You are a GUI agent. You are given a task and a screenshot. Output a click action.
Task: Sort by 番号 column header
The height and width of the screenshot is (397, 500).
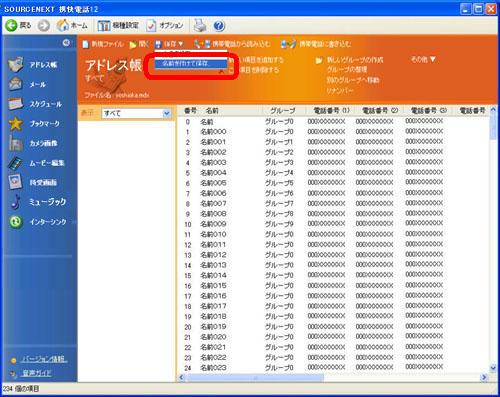pyautogui.click(x=190, y=110)
